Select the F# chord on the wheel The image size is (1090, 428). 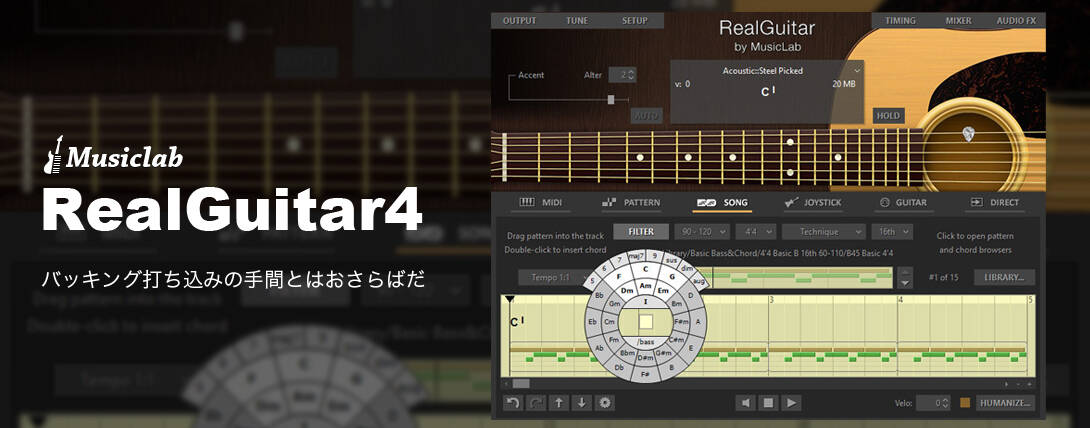[x=646, y=374]
